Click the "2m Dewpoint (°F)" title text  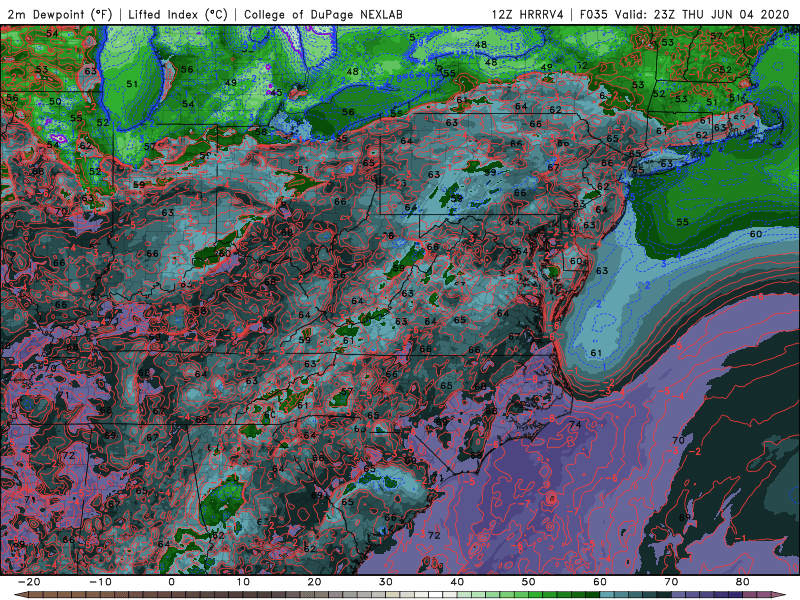tap(60, 14)
